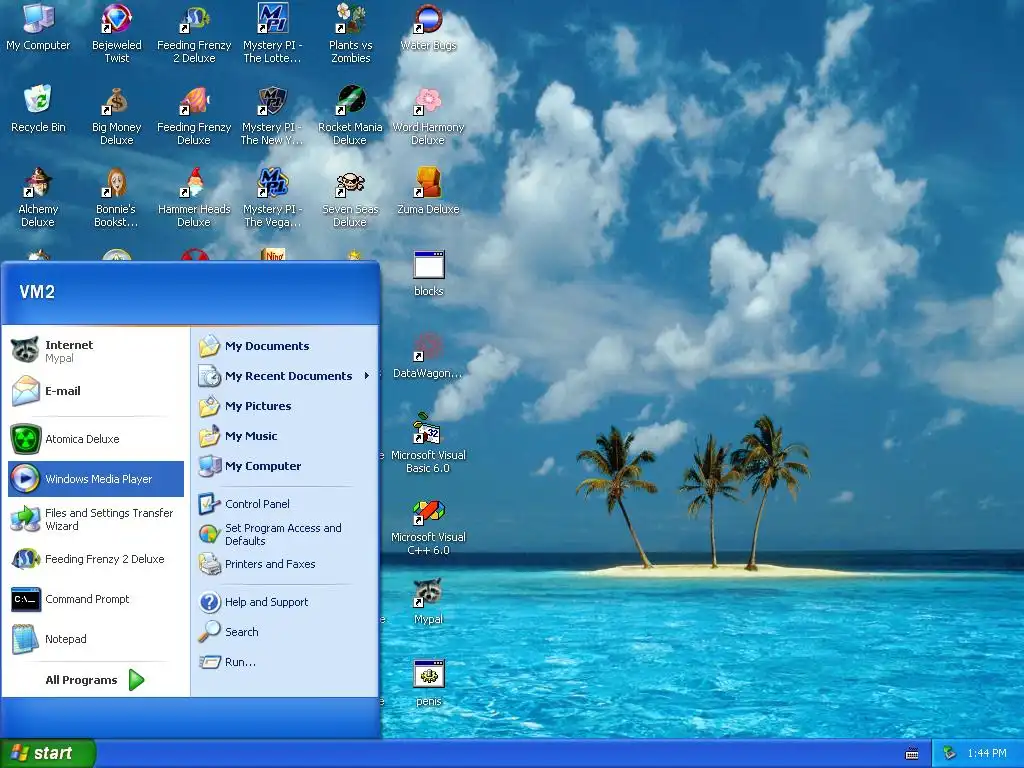The height and width of the screenshot is (768, 1024).
Task: Launch Feeding Frenzy 2 Deluxe from Start menu
Action: pos(96,559)
